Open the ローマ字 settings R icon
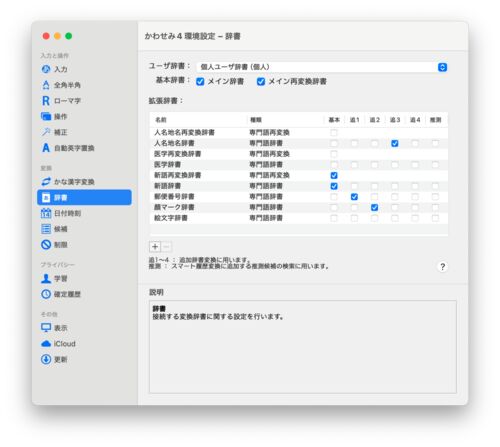Screen dimensions: 500x447 [x=46, y=101]
